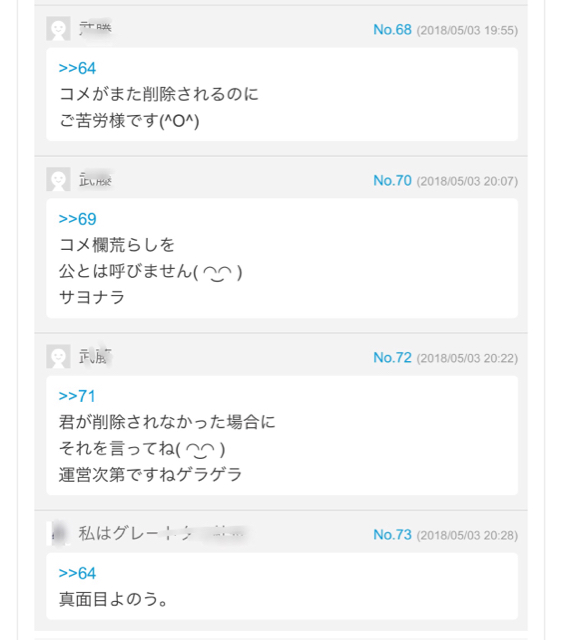Open the No.72 comment number link
Screen dimensions: 562x640
coord(392,358)
